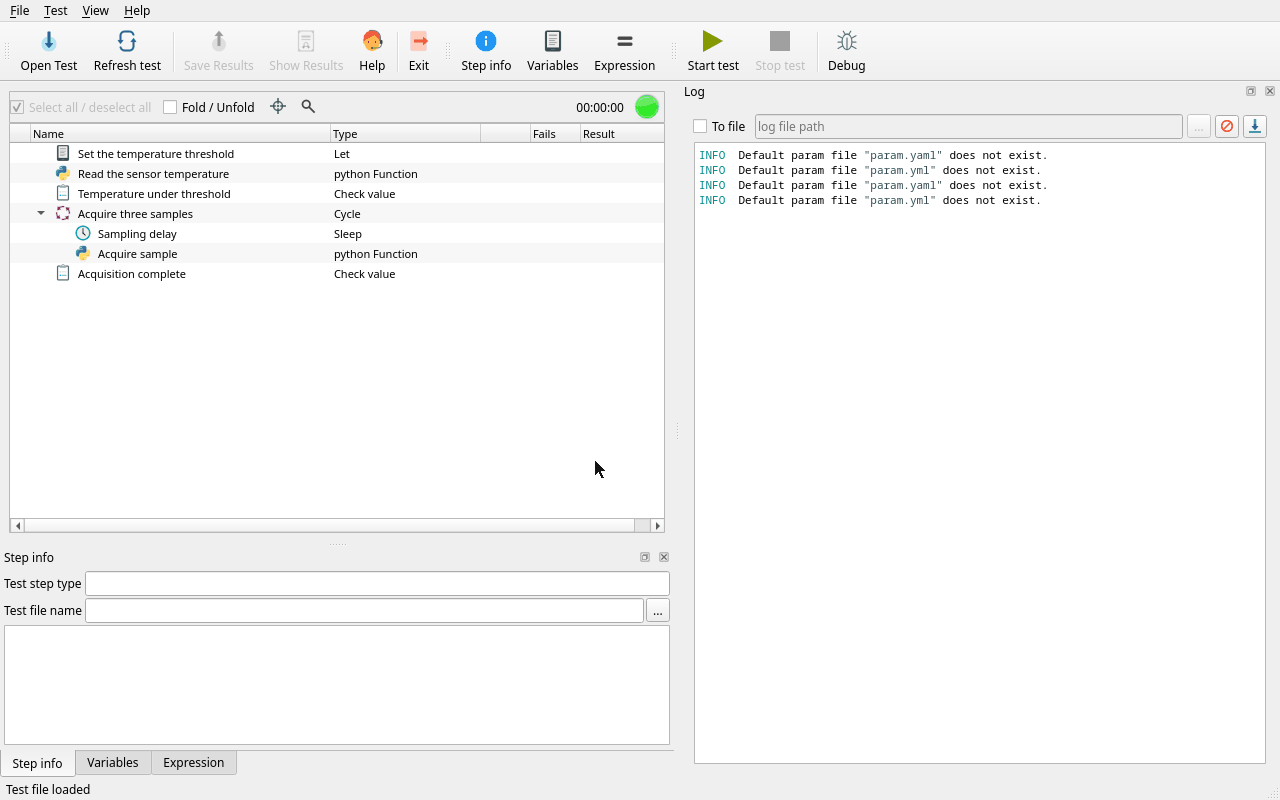Image resolution: width=1280 pixels, height=800 pixels.
Task: Click the Sleep type cell
Action: click(348, 233)
